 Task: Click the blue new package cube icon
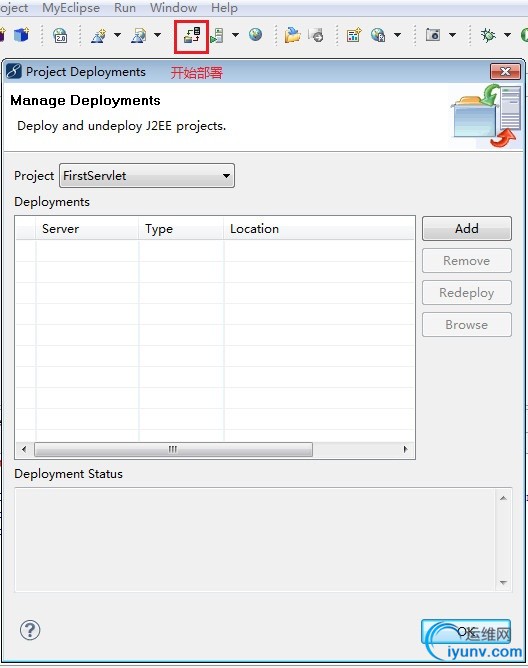(22, 35)
